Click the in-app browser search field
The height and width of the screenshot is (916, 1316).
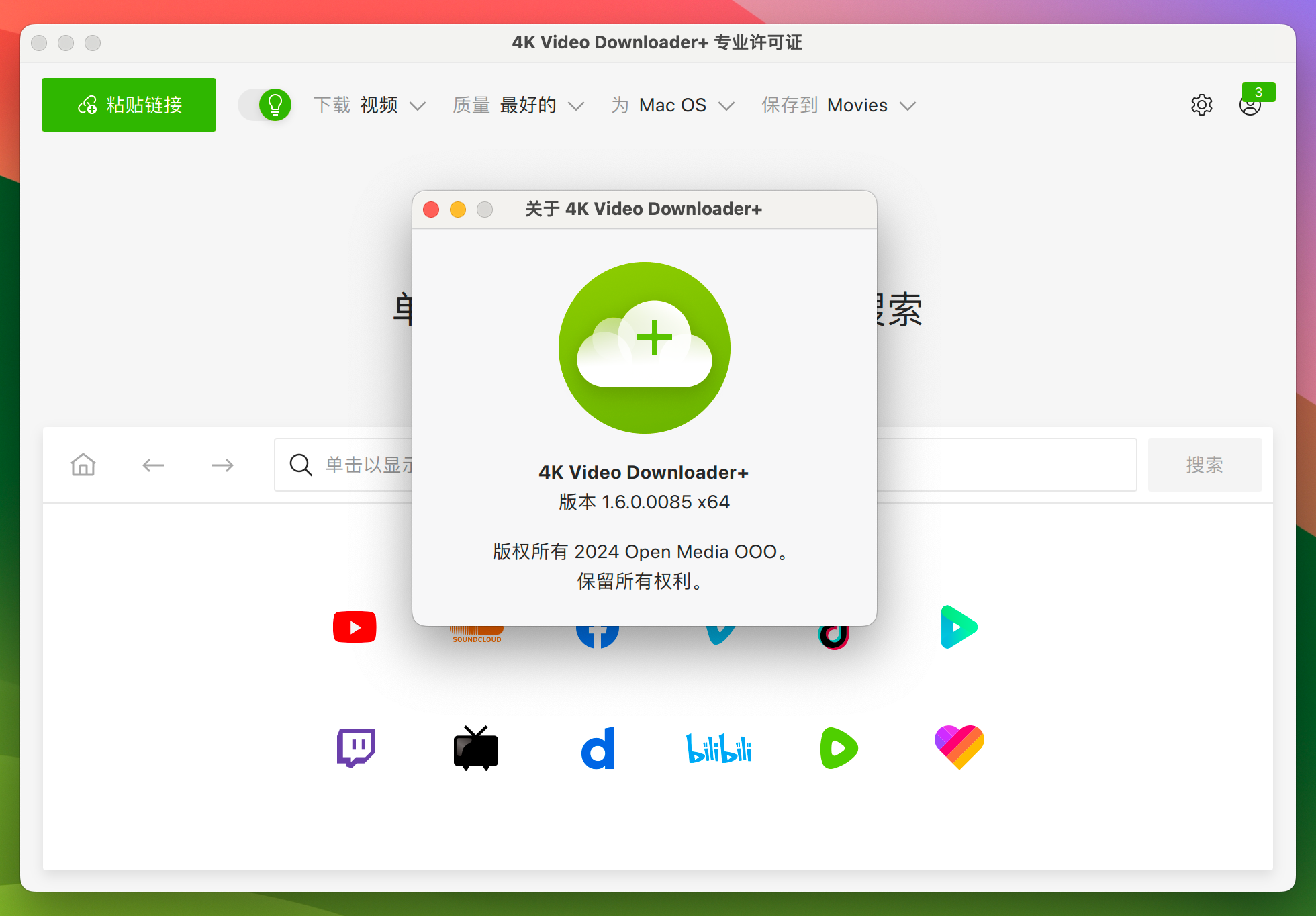click(x=705, y=465)
